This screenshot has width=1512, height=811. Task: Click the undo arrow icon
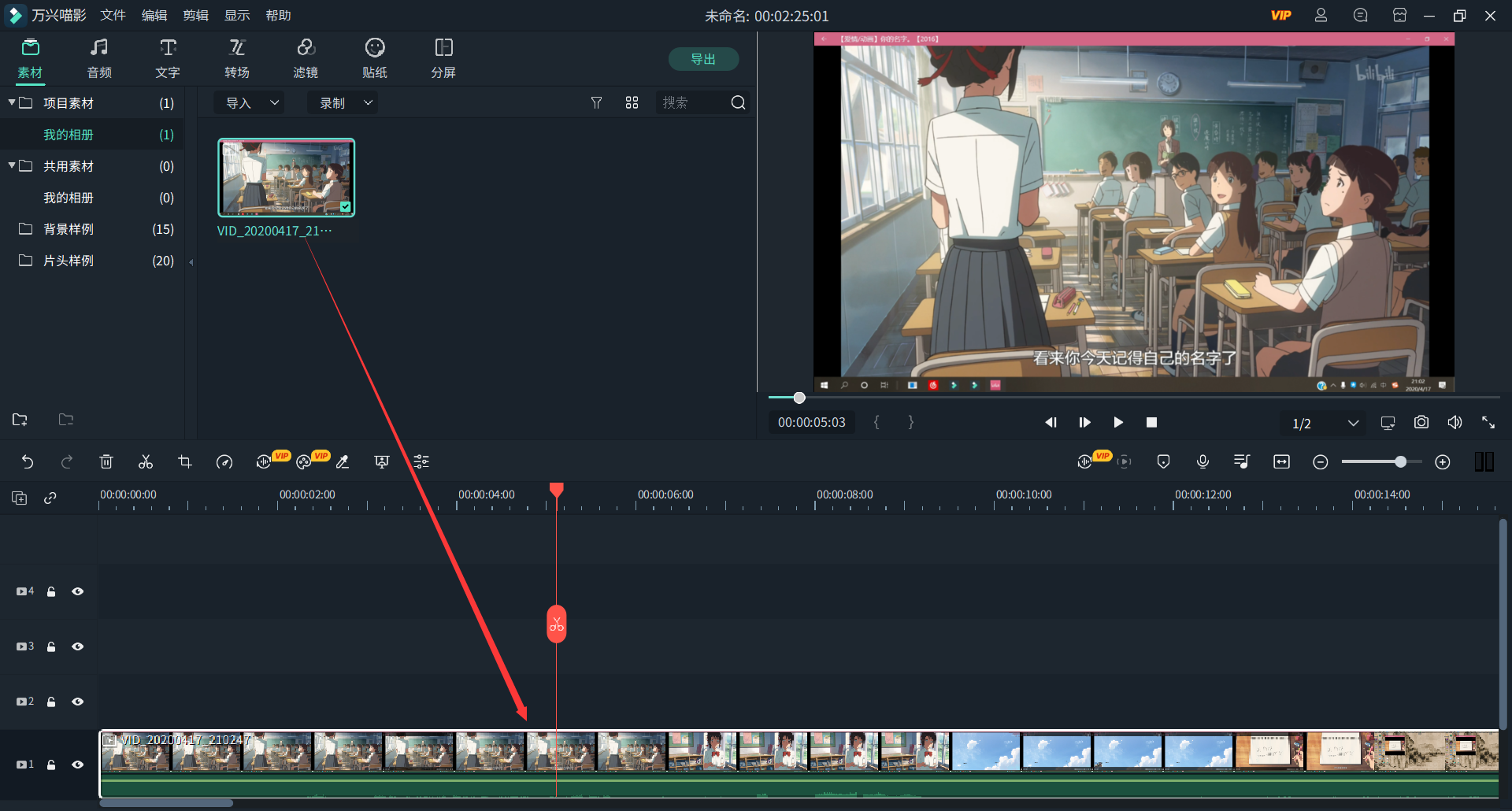pyautogui.click(x=28, y=462)
